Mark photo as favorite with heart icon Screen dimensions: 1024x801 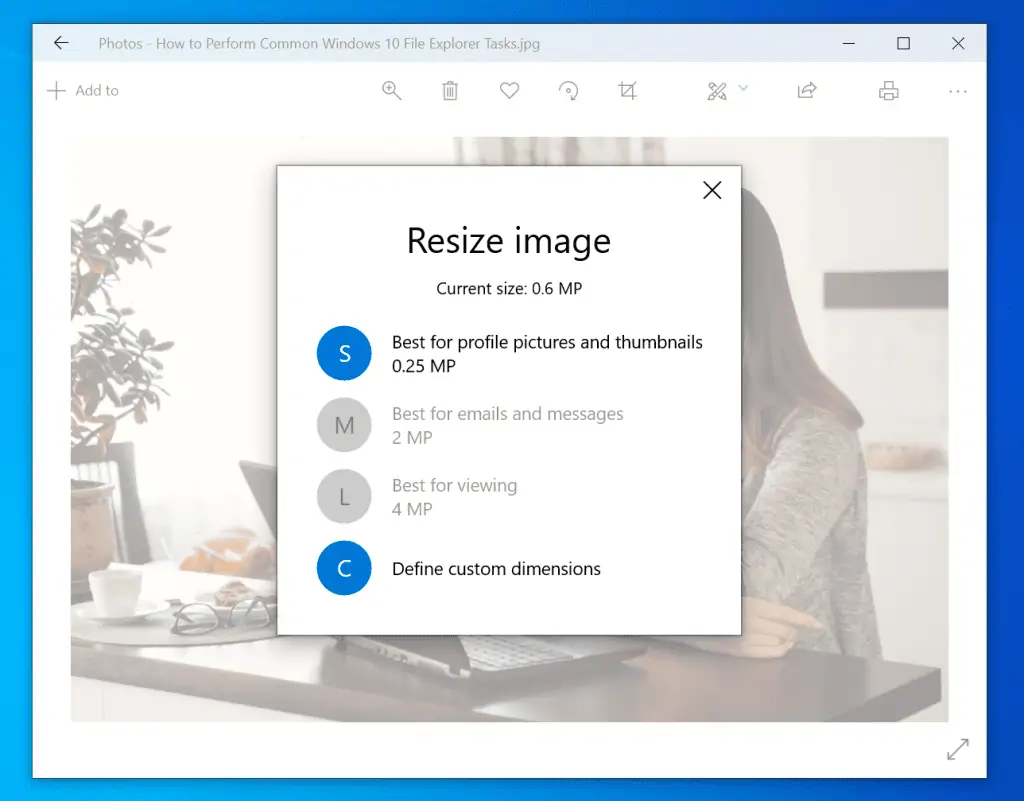point(509,91)
